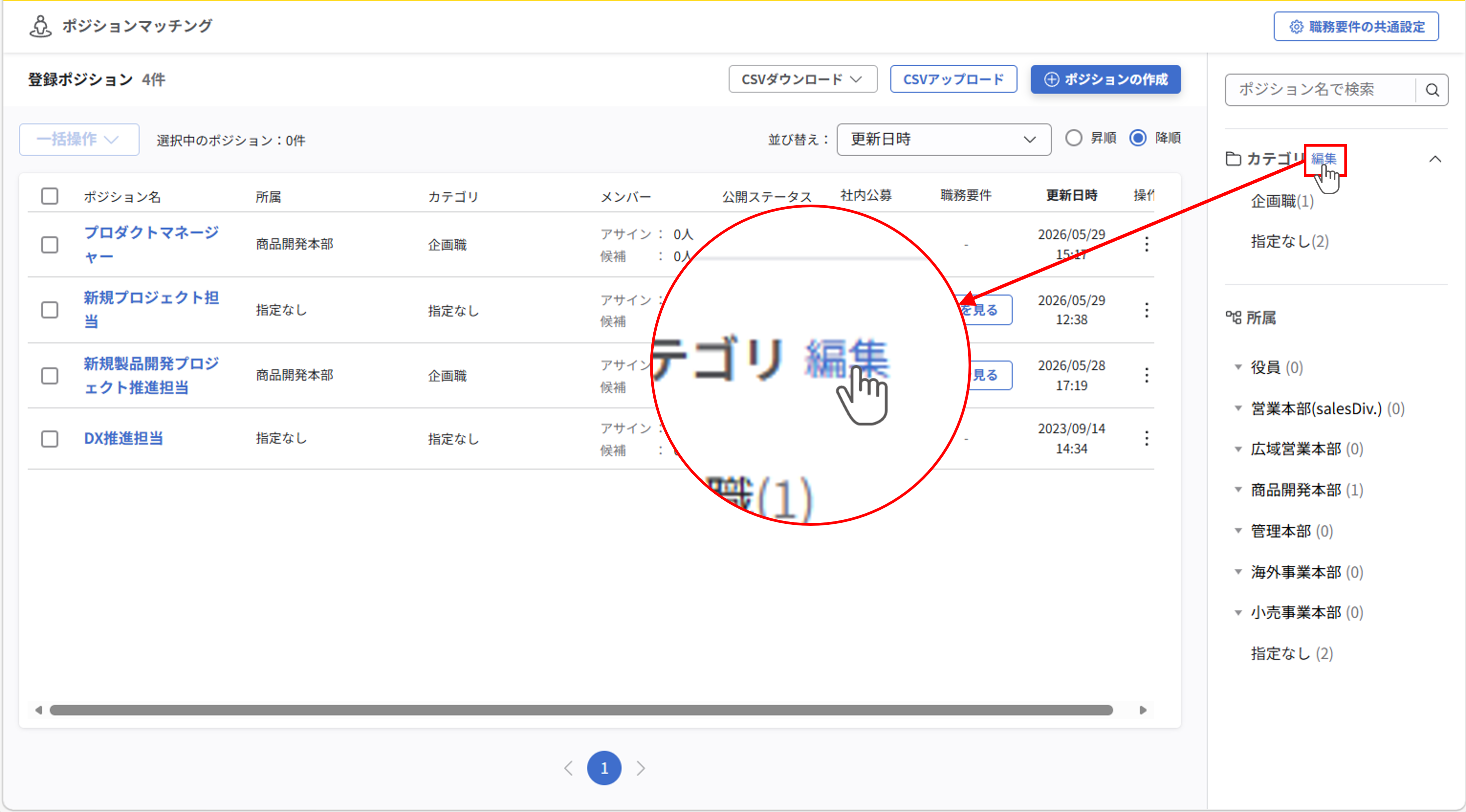Screen dimensions: 1466x812
Task: Expand the 小売事業本部 tree node
Action: 1238,612
